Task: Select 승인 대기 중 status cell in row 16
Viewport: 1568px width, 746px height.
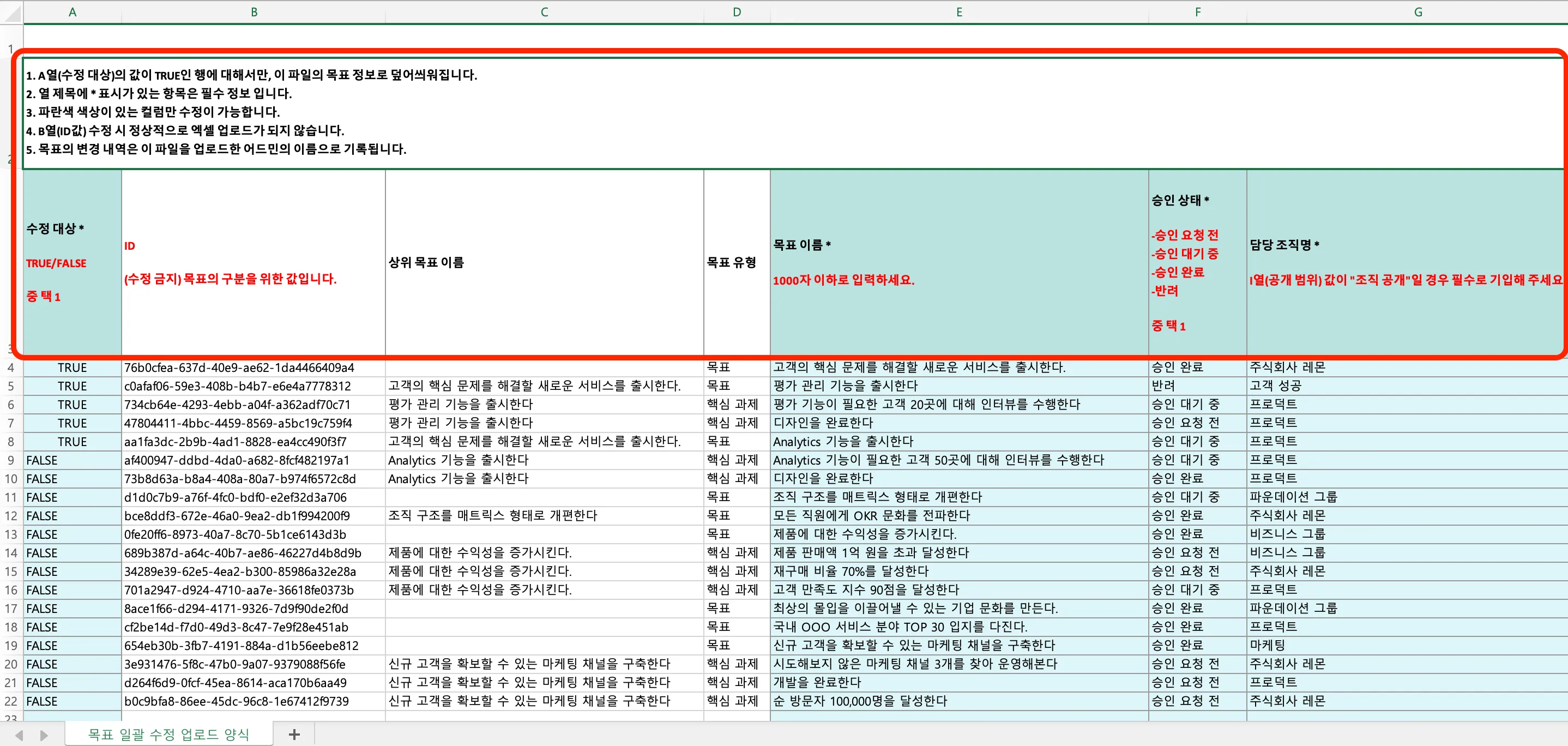Action: click(1197, 590)
